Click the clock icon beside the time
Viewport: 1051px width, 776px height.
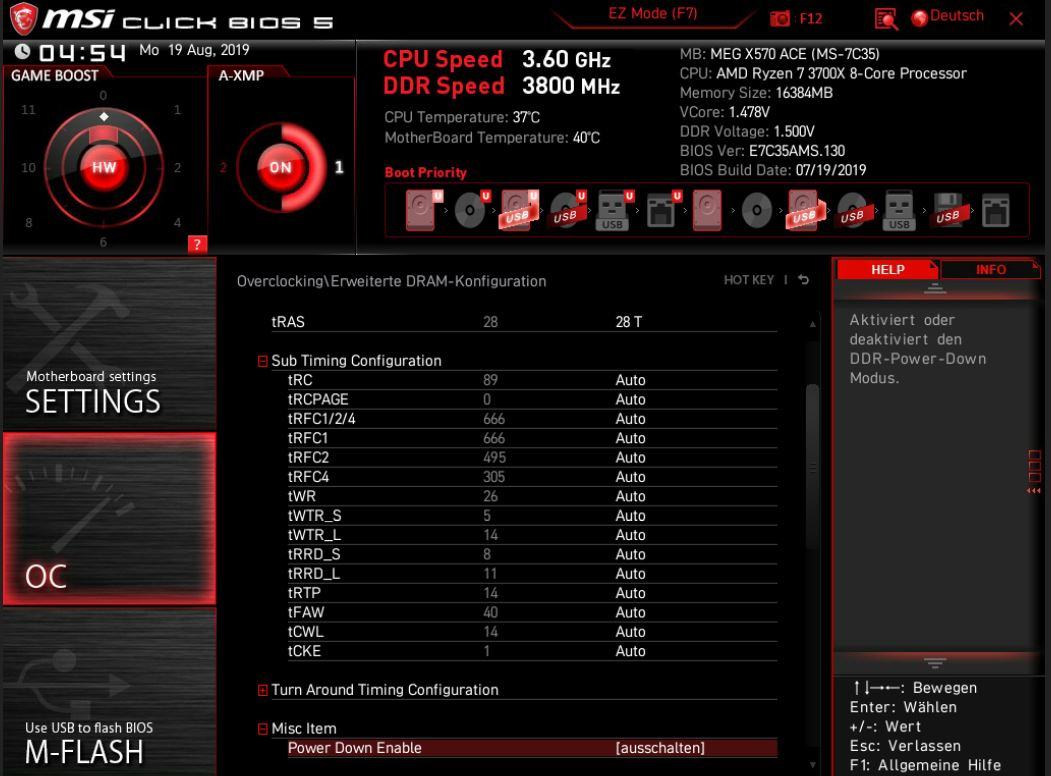[x=22, y=51]
